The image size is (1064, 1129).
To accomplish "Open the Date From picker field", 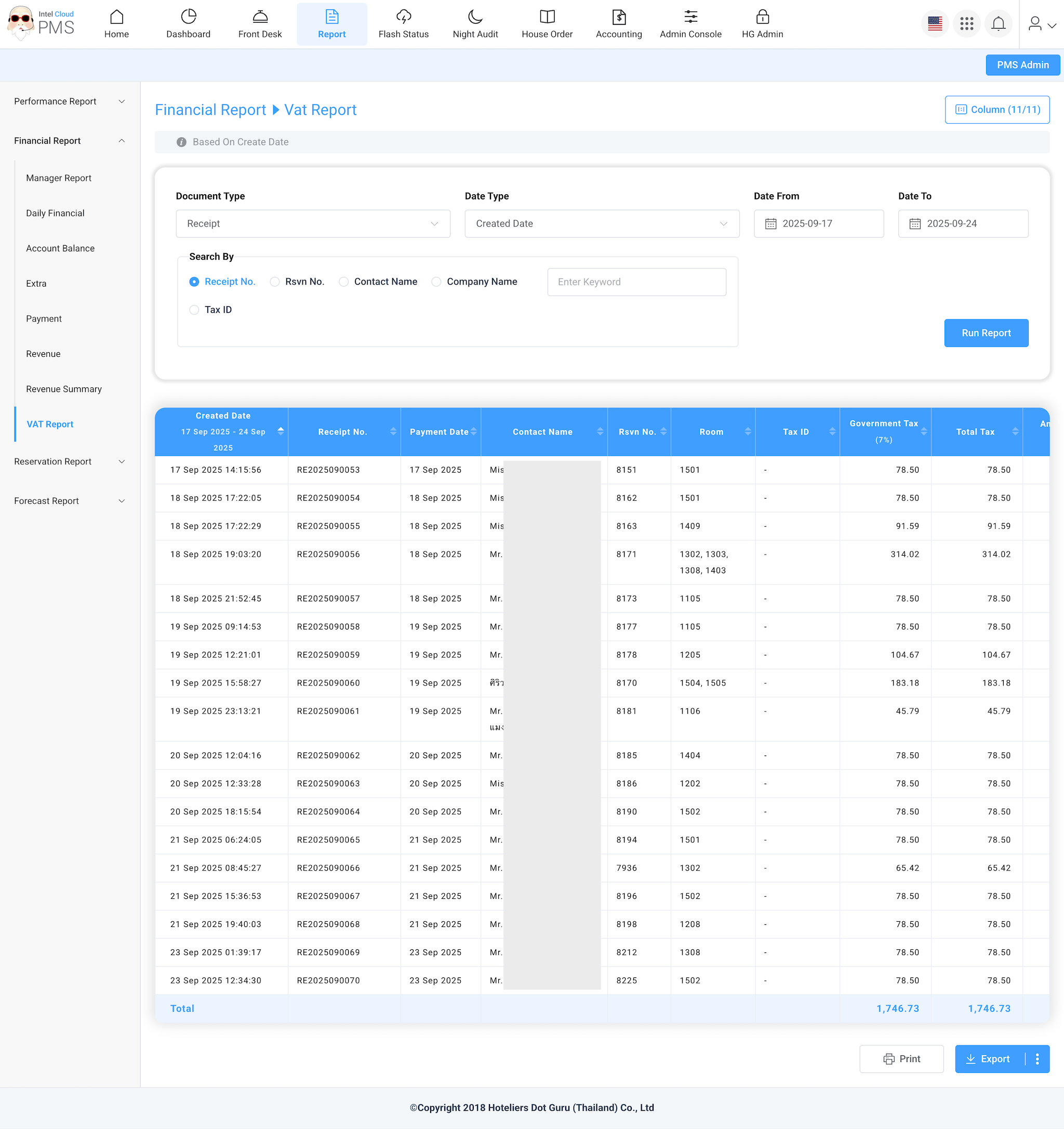I will click(x=818, y=224).
